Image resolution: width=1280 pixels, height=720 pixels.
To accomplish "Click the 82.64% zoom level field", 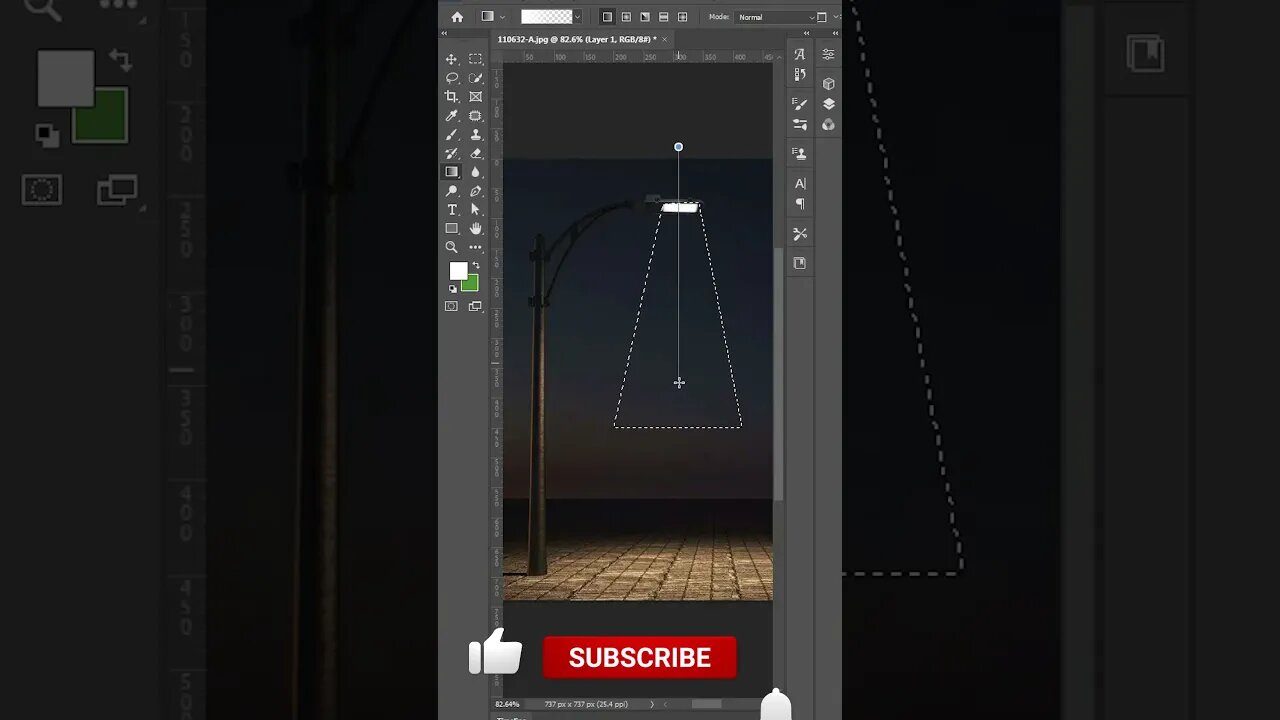I will tap(508, 704).
